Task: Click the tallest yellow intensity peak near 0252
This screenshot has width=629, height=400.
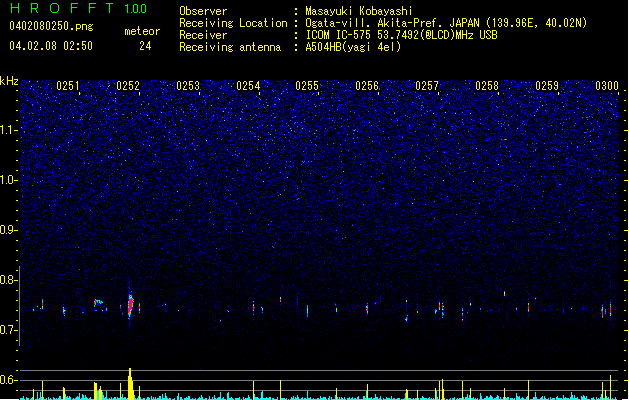Action: 130,384
